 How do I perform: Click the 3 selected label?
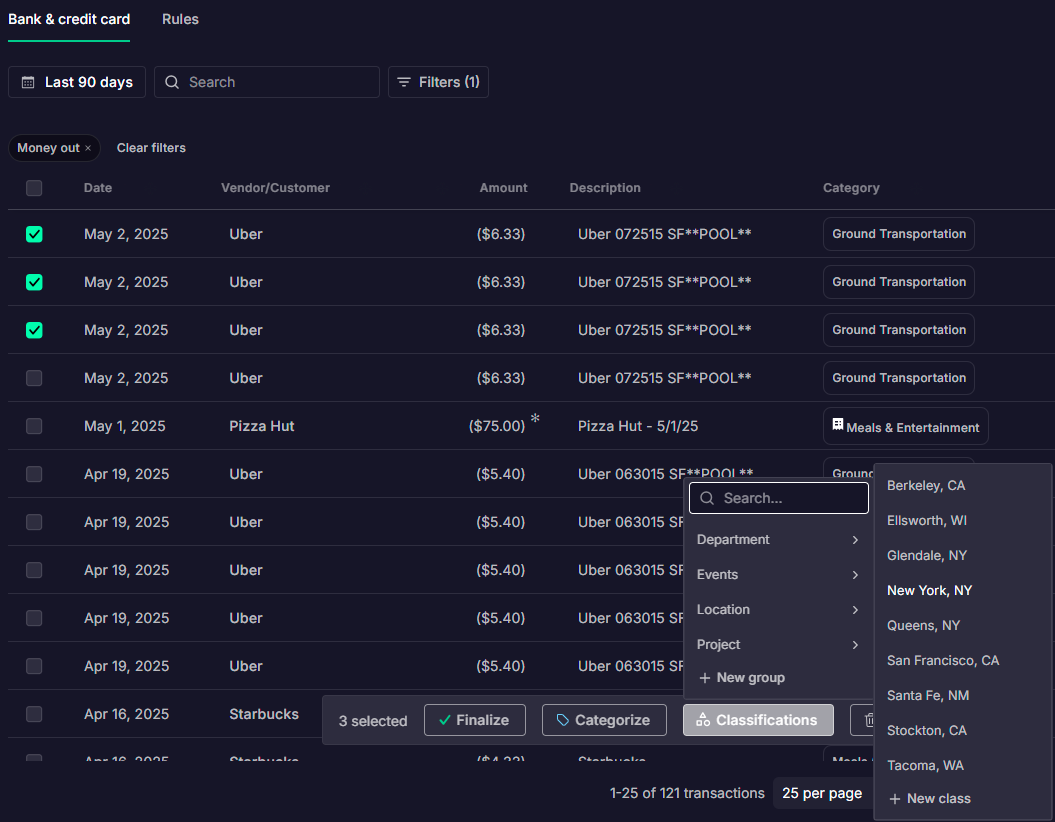(373, 721)
